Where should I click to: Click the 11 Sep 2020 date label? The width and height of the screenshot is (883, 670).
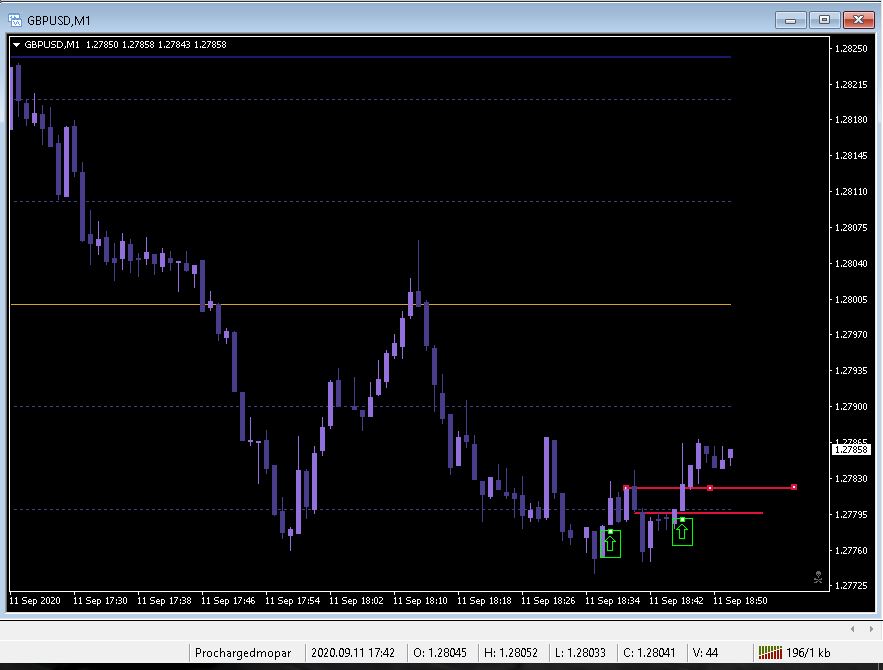(35, 601)
